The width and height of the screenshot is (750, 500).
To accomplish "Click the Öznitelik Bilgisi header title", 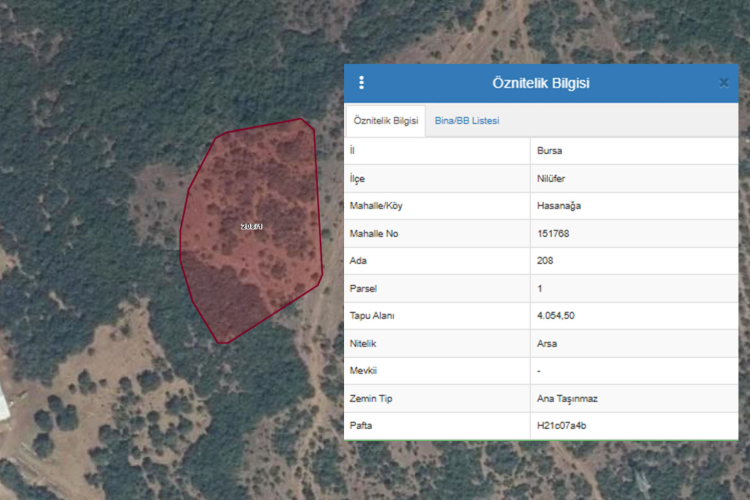I will (540, 83).
